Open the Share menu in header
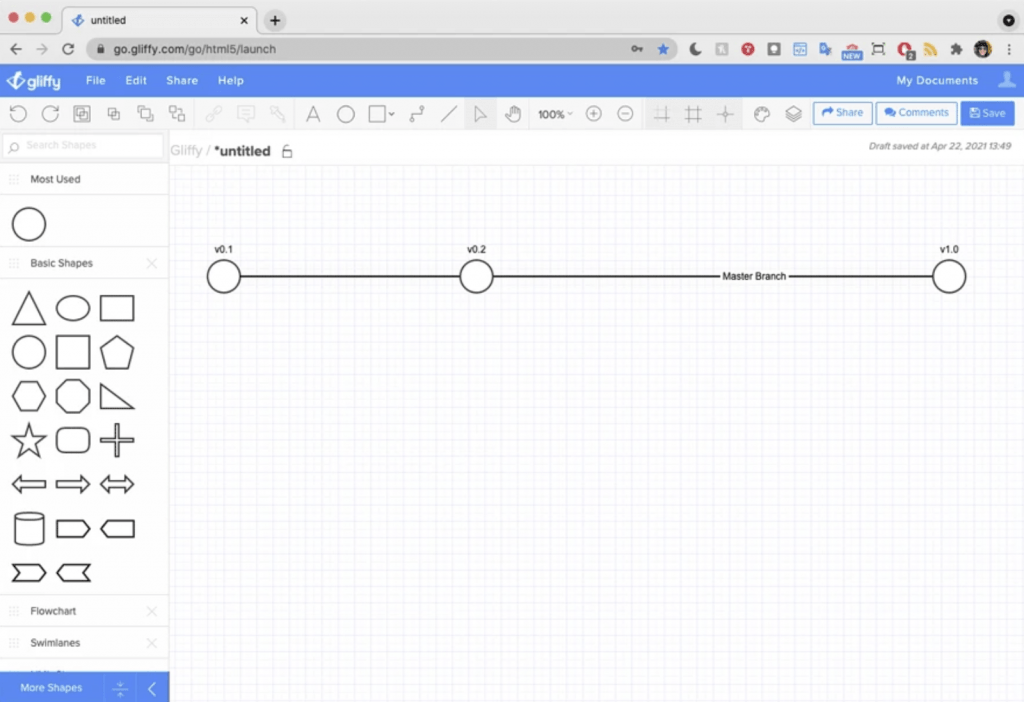Image resolution: width=1024 pixels, height=702 pixels. (x=182, y=80)
